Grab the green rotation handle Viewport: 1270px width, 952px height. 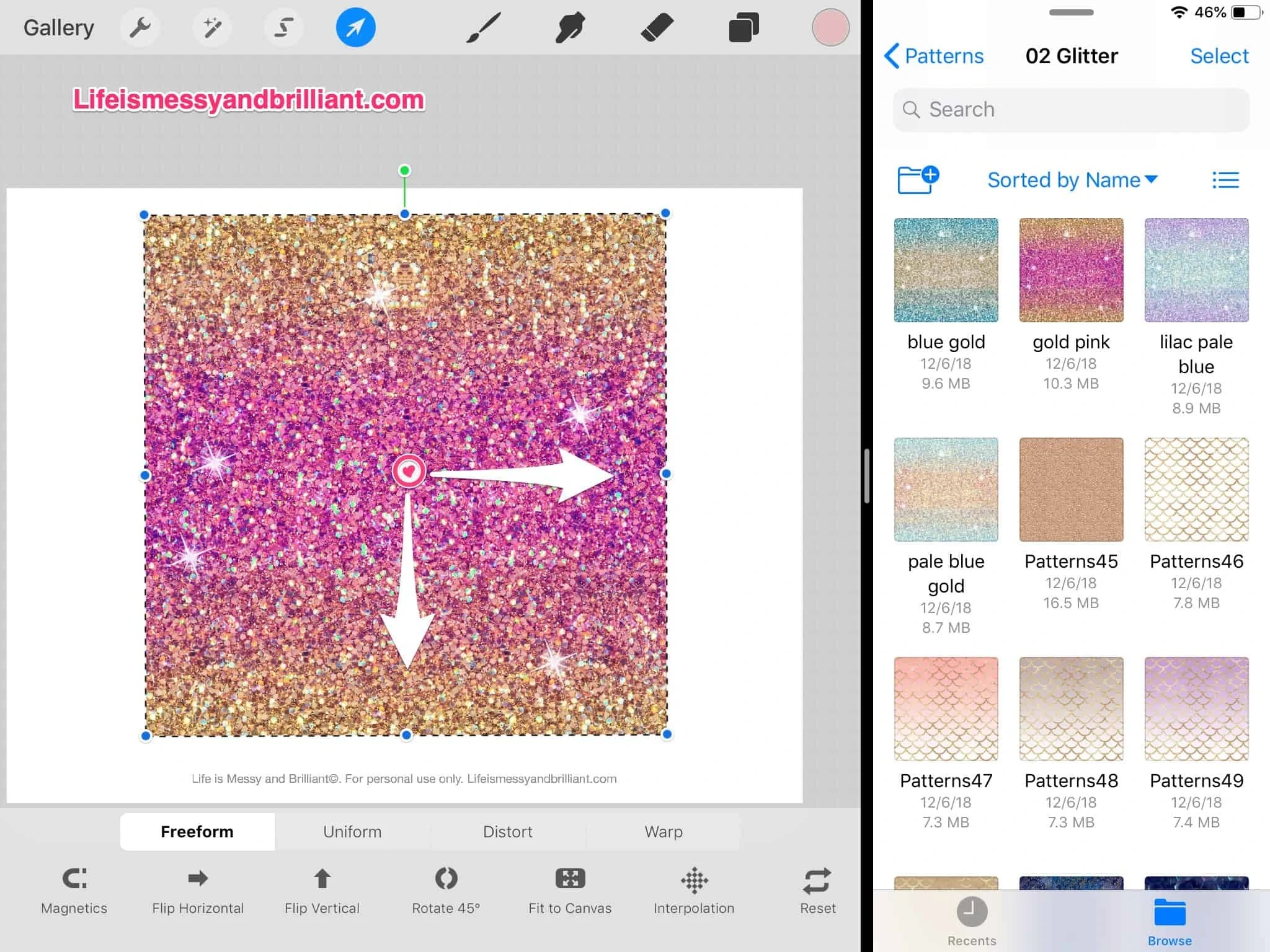pos(404,170)
